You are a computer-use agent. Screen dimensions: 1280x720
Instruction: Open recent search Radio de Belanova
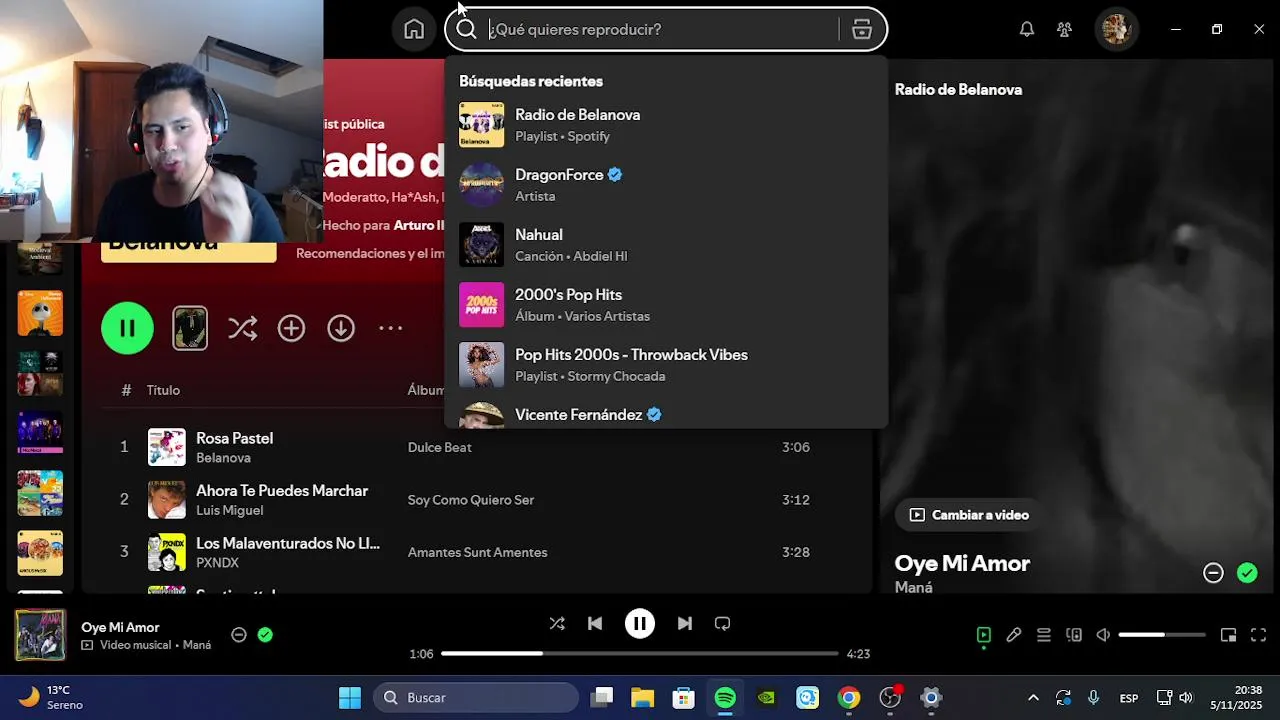(x=666, y=124)
